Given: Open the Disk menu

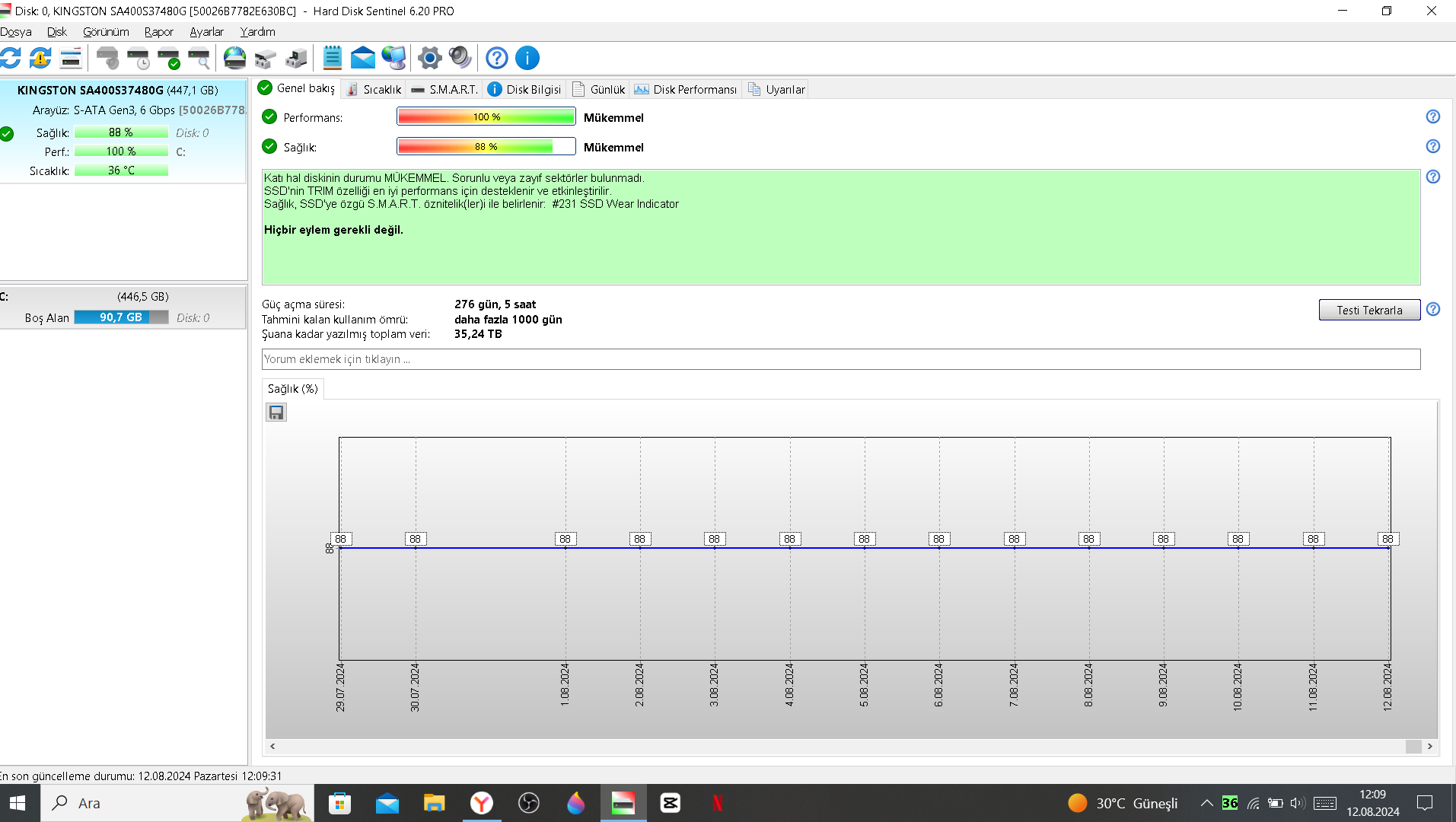Looking at the screenshot, I should pyautogui.click(x=56, y=31).
